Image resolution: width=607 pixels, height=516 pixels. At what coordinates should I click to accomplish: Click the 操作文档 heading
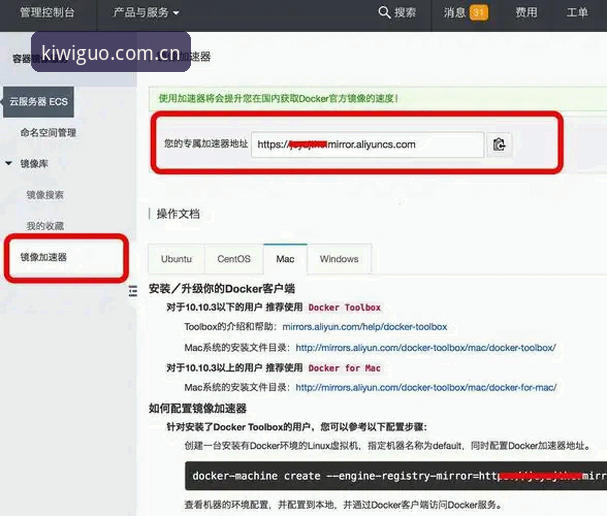(178, 214)
